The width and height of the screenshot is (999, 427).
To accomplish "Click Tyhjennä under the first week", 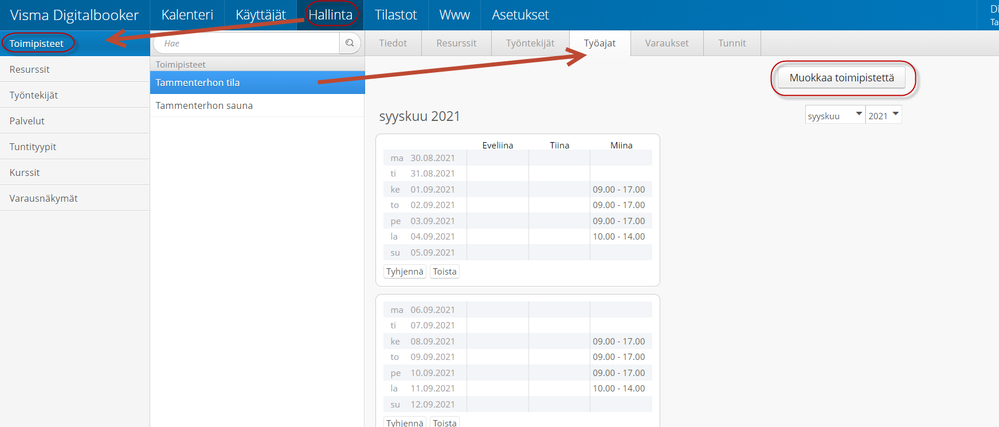I will coord(405,271).
